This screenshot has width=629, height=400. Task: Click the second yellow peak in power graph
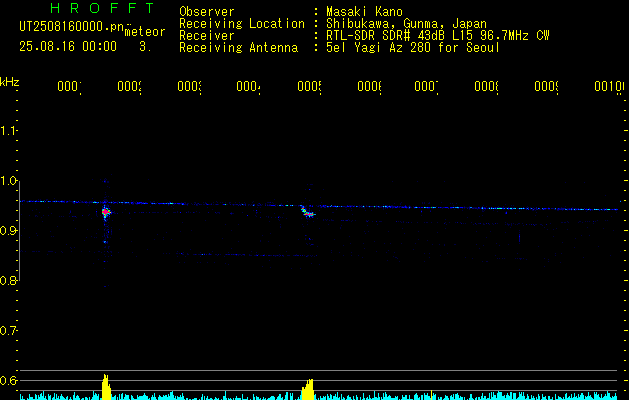[x=308, y=389]
